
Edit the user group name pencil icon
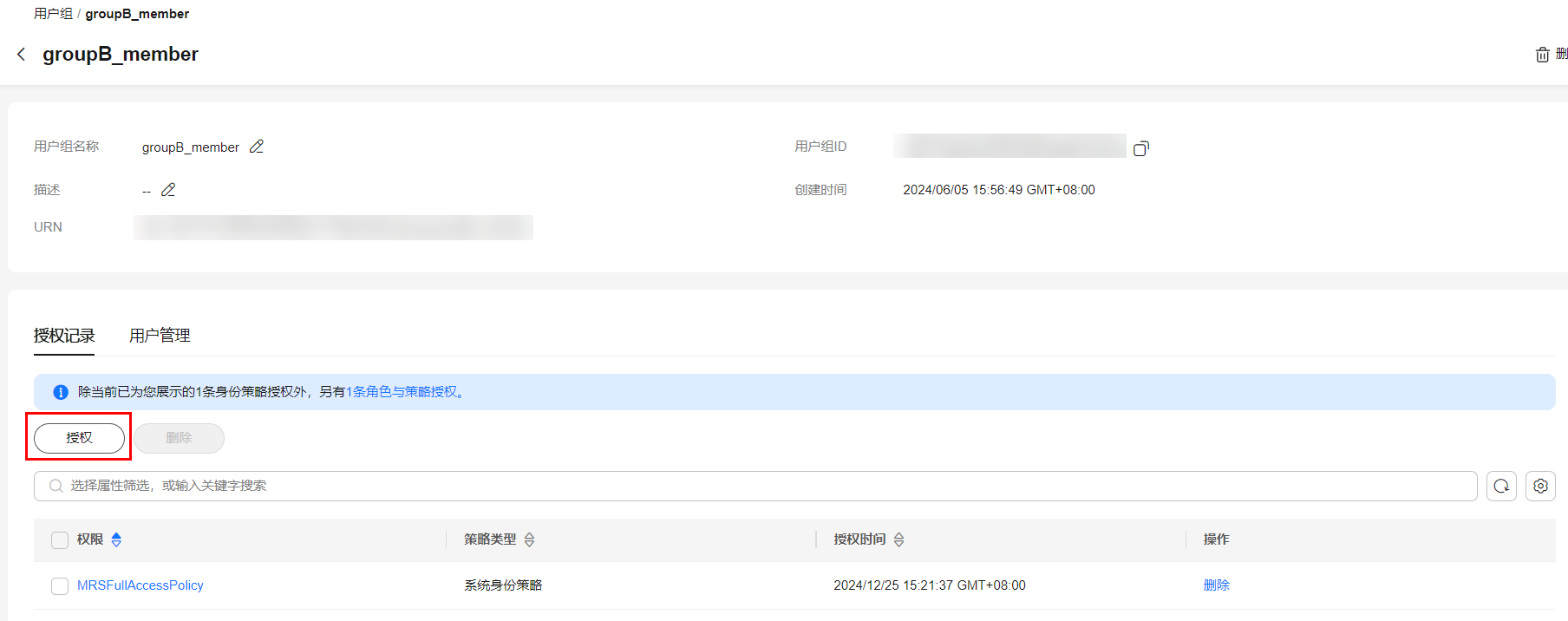coord(257,147)
